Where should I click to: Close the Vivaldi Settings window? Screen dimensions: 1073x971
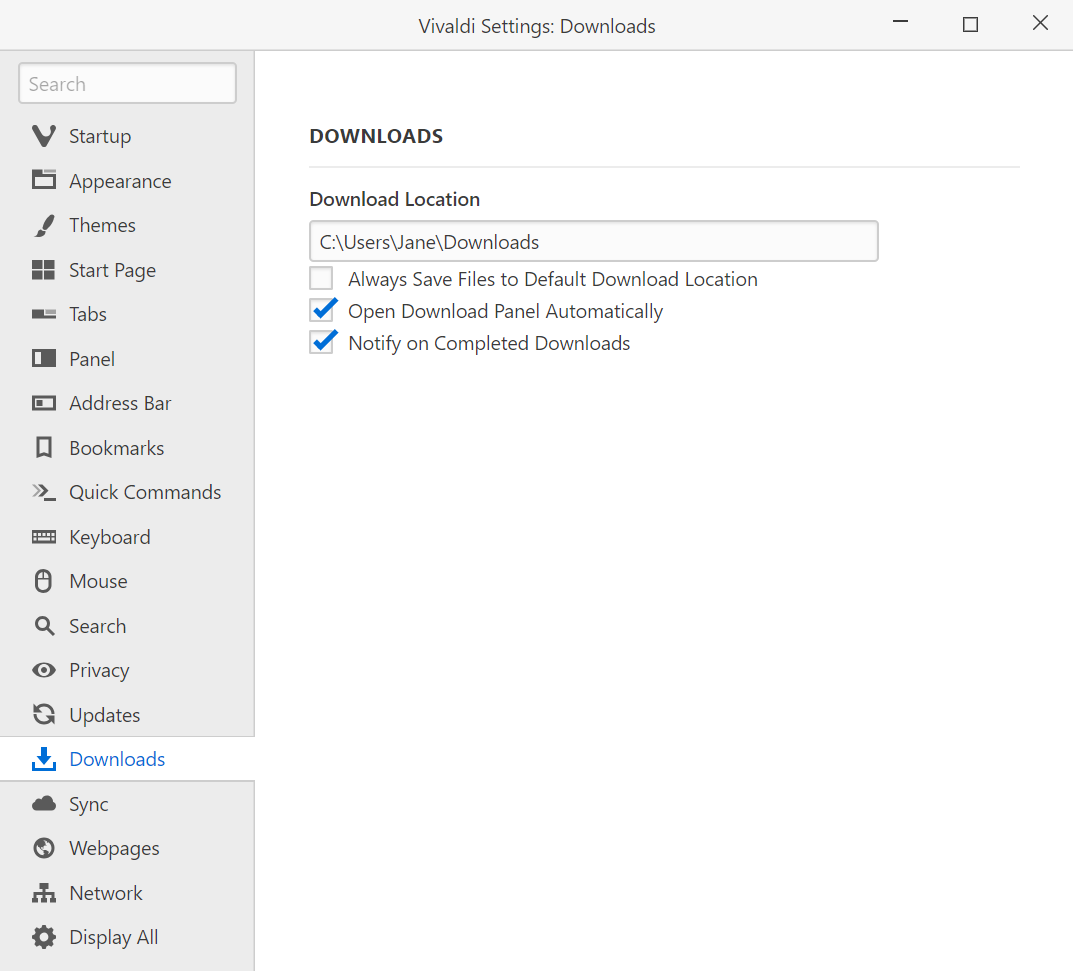[1040, 23]
